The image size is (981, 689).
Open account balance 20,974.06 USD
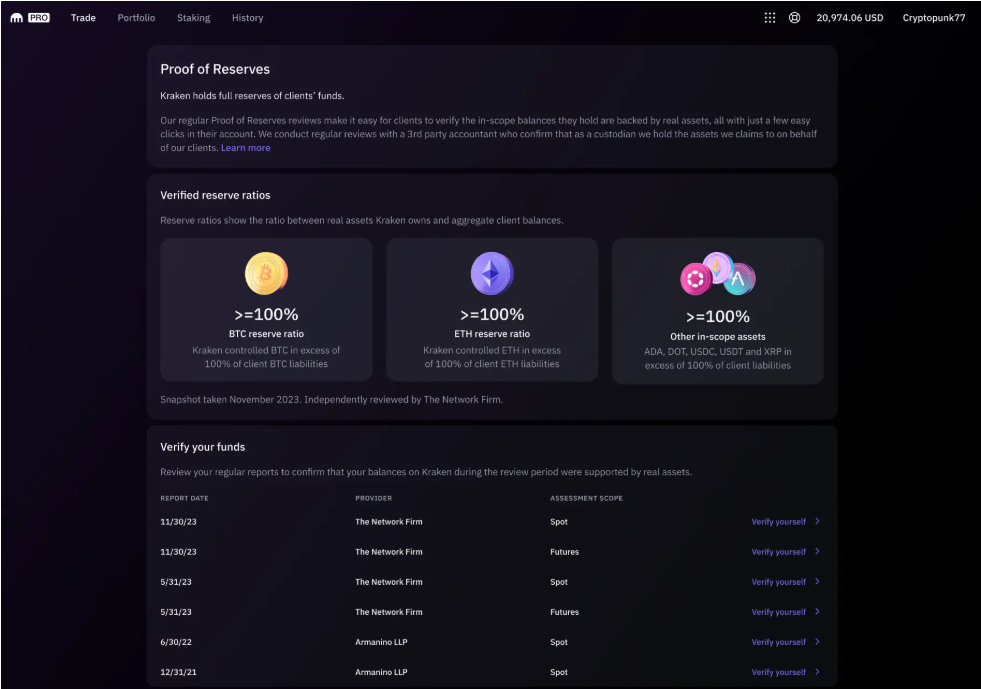[x=850, y=18]
